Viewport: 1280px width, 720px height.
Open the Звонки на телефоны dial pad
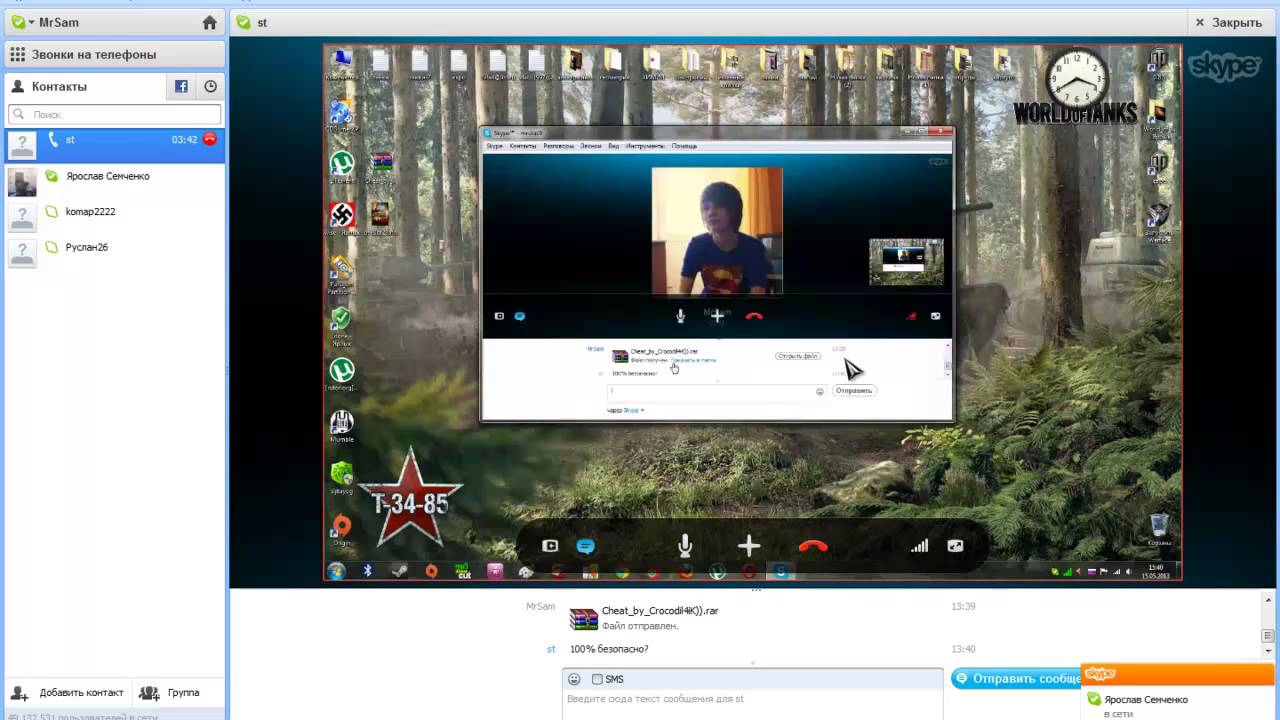point(114,54)
